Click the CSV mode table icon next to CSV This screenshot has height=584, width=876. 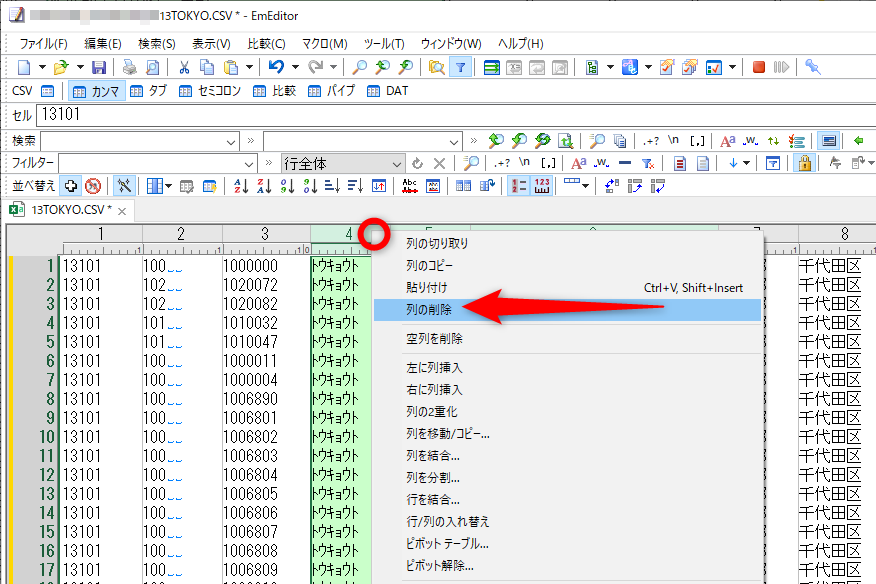(48, 91)
